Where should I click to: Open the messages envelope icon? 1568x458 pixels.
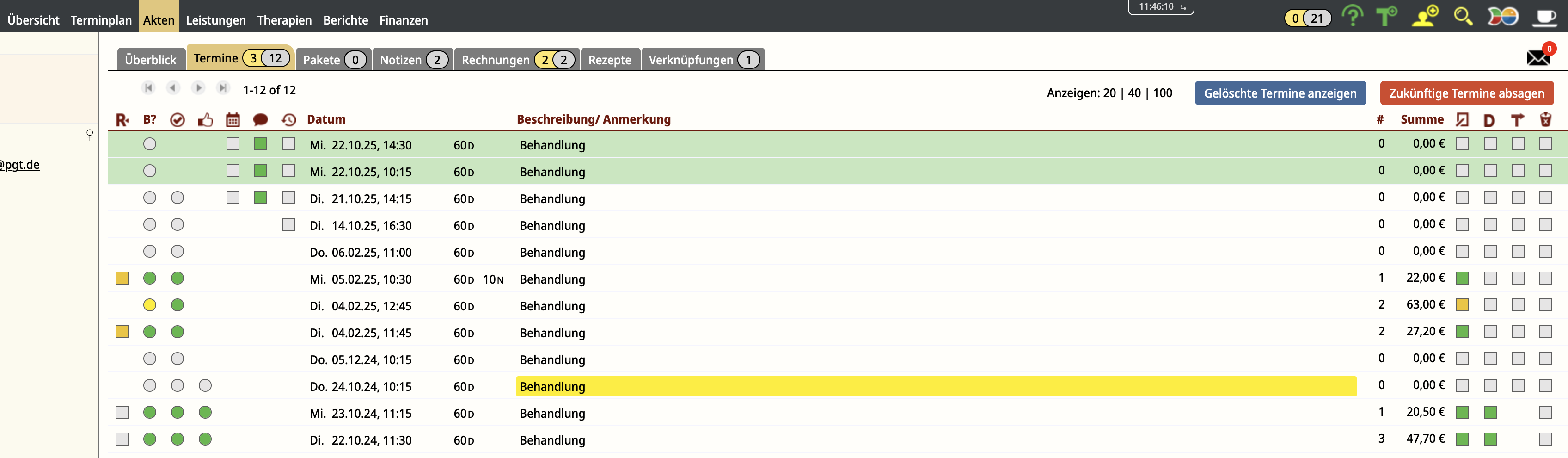coord(1538,57)
